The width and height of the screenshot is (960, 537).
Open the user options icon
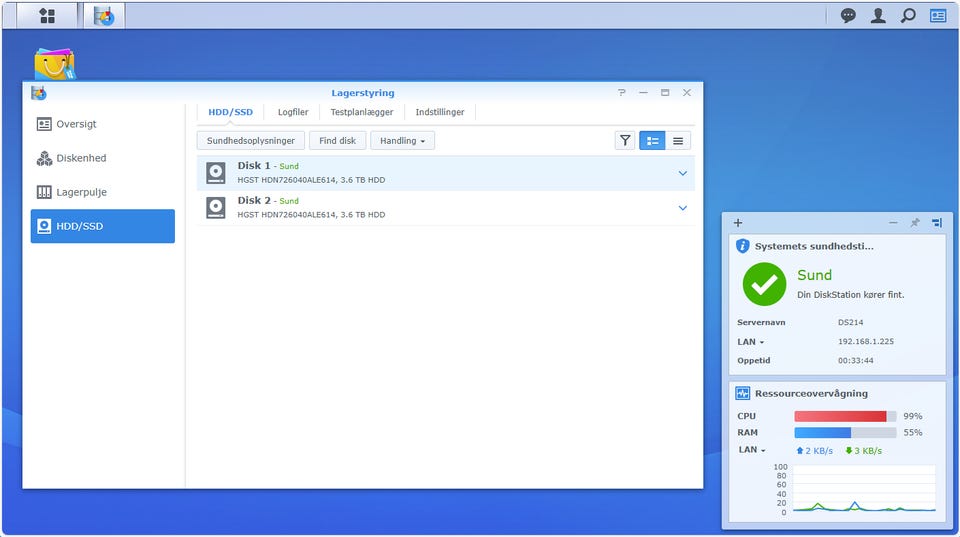(878, 15)
